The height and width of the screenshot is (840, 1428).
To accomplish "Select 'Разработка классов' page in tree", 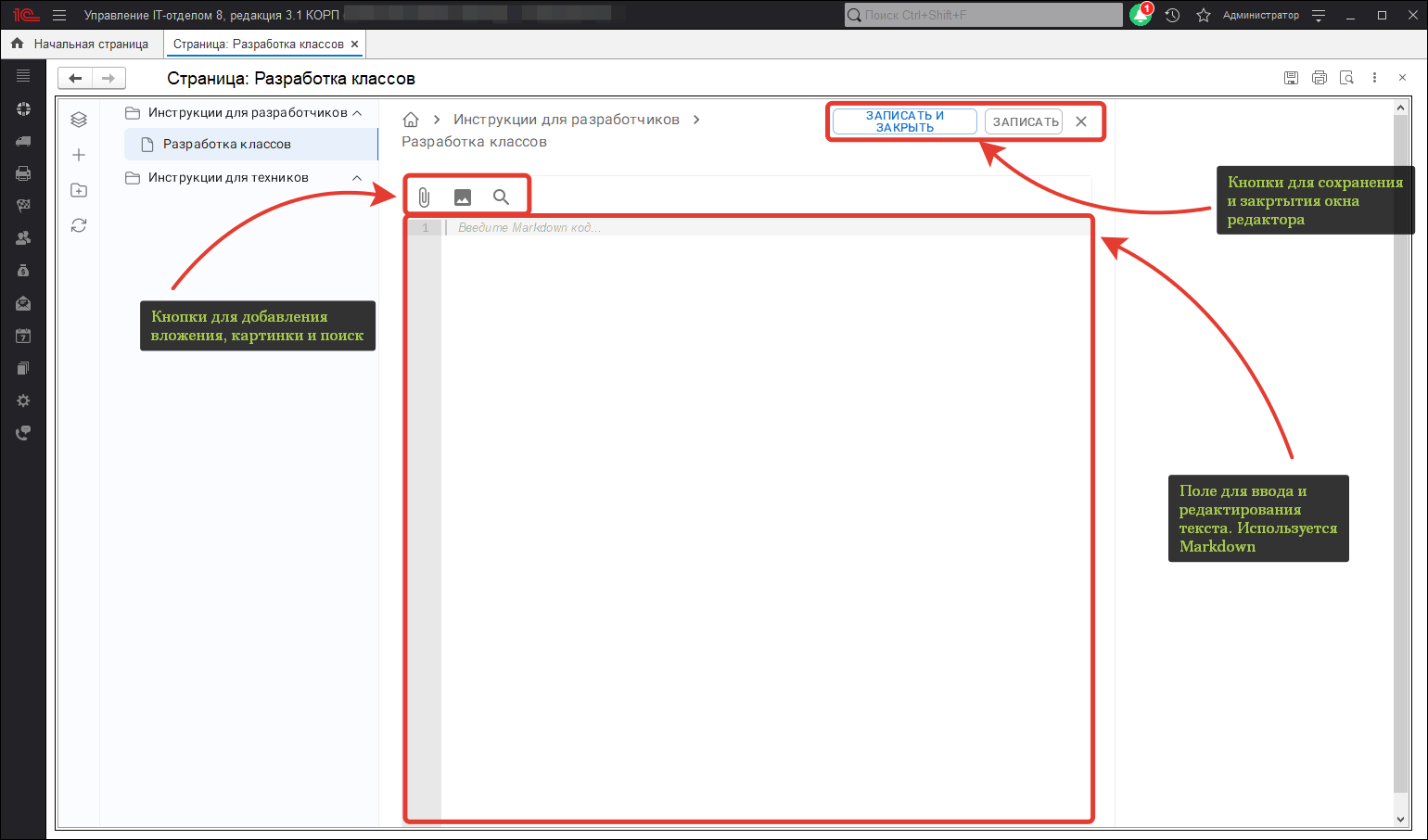I will coord(227,145).
